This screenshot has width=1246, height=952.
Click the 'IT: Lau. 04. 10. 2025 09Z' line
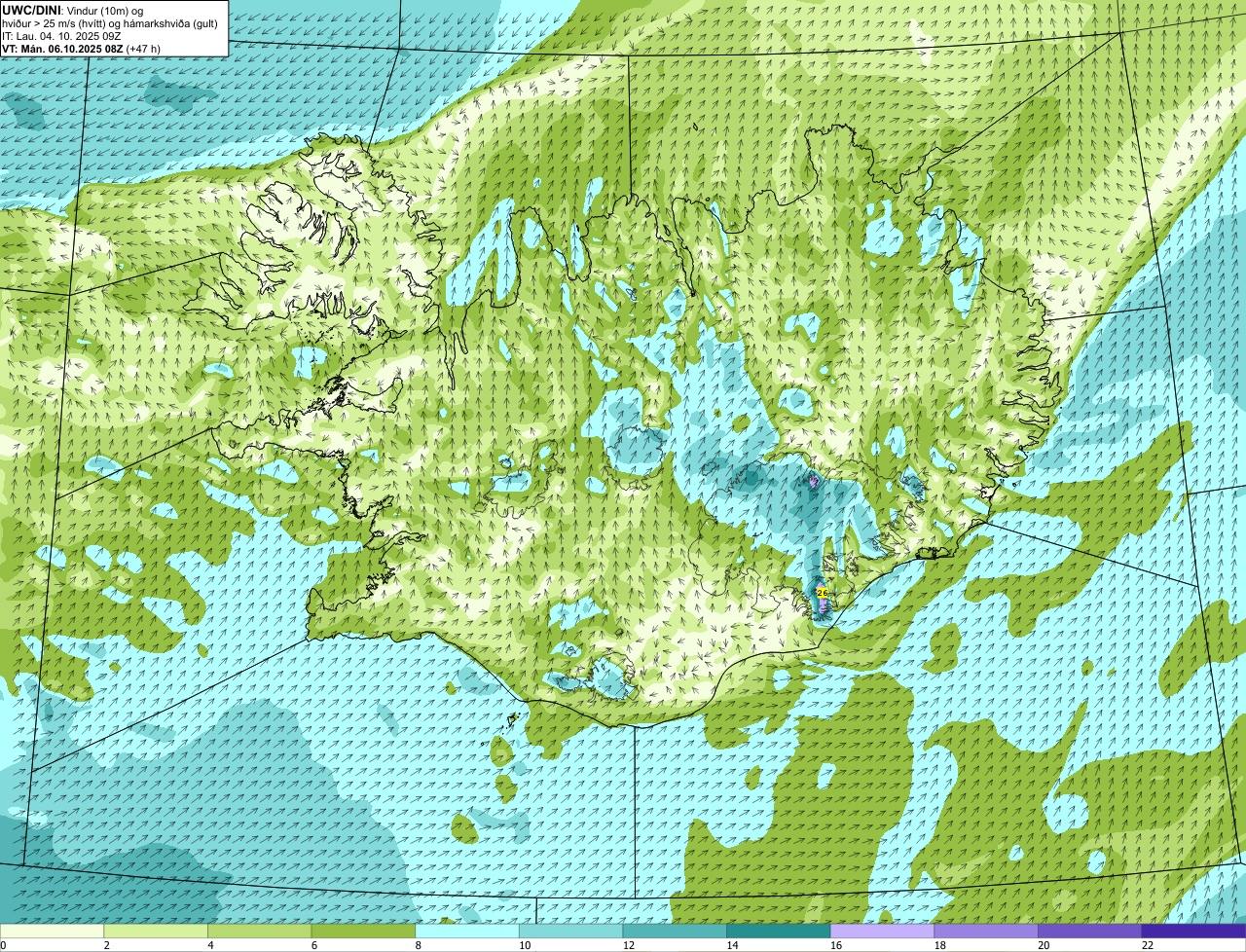62,36
